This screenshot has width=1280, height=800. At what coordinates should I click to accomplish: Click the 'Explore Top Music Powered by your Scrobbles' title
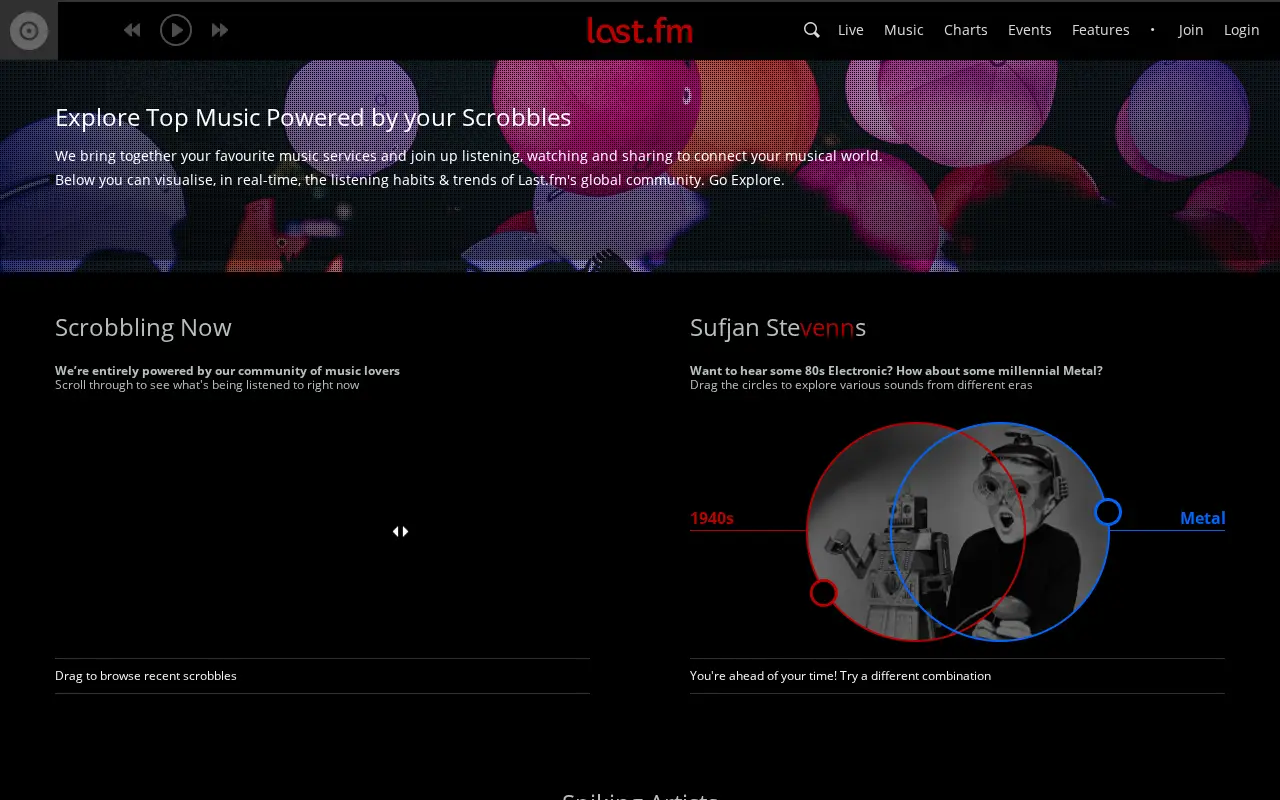(x=313, y=117)
